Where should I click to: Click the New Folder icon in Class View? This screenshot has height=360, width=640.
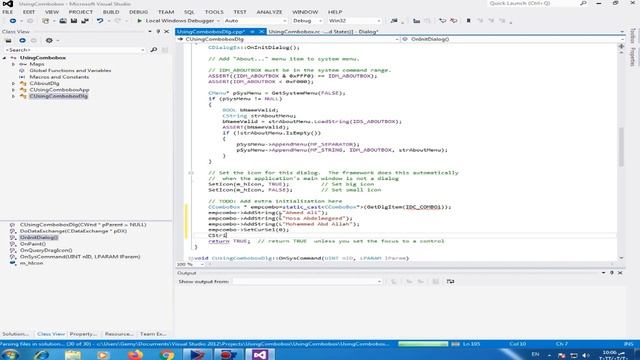click(x=8, y=40)
